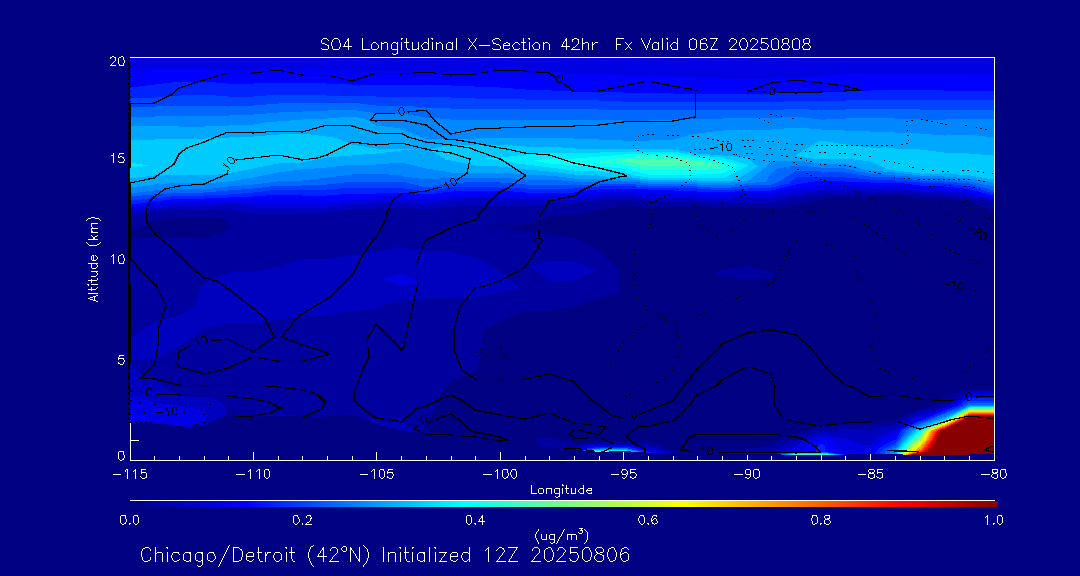Click the longitude tick label '-115'

[x=130, y=475]
